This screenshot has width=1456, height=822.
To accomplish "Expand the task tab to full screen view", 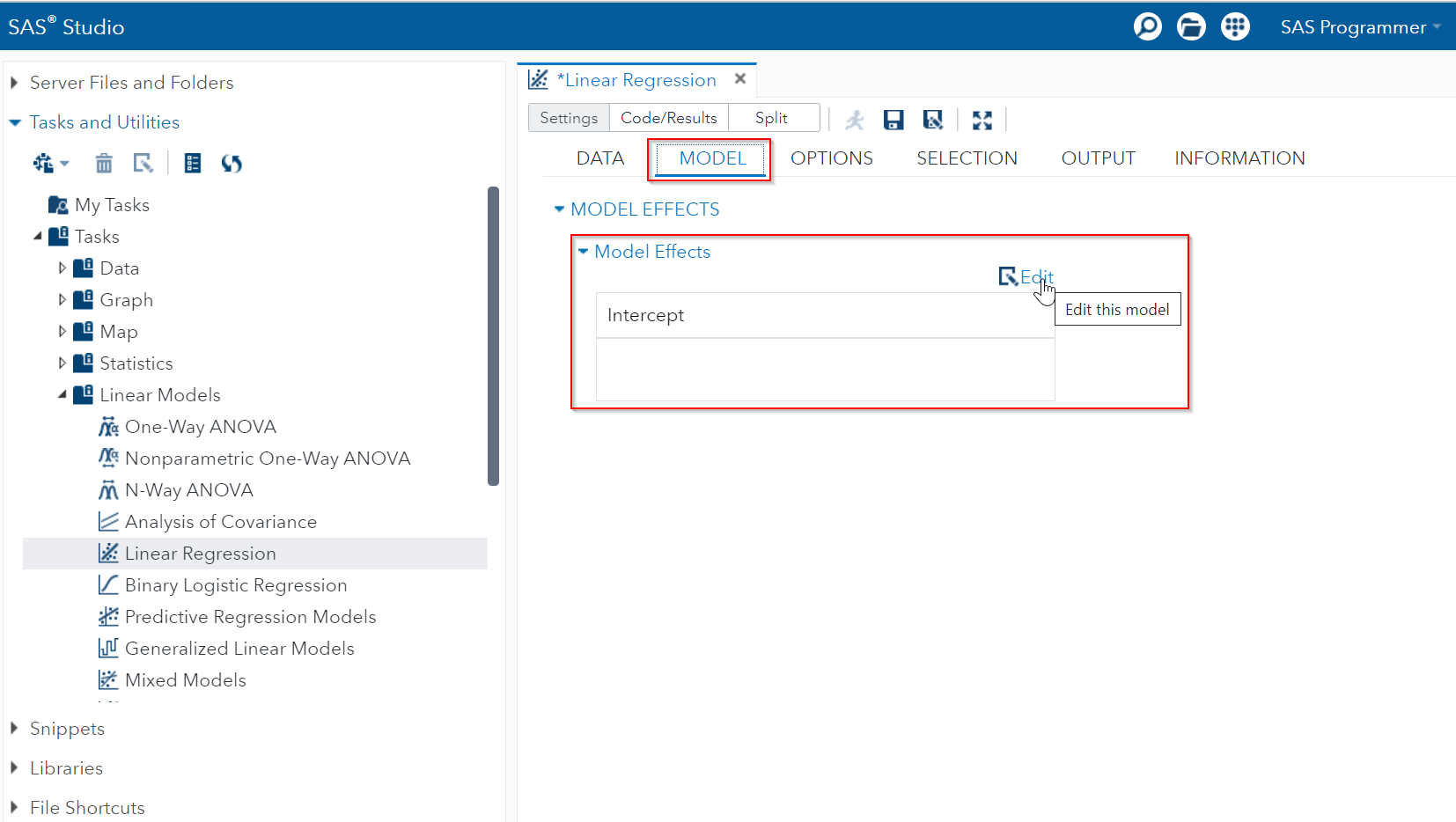I will point(982,119).
